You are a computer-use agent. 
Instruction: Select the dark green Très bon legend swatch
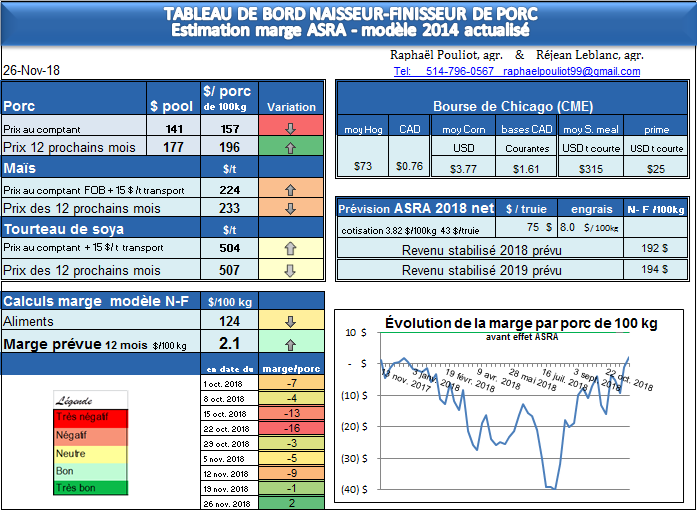(90, 487)
